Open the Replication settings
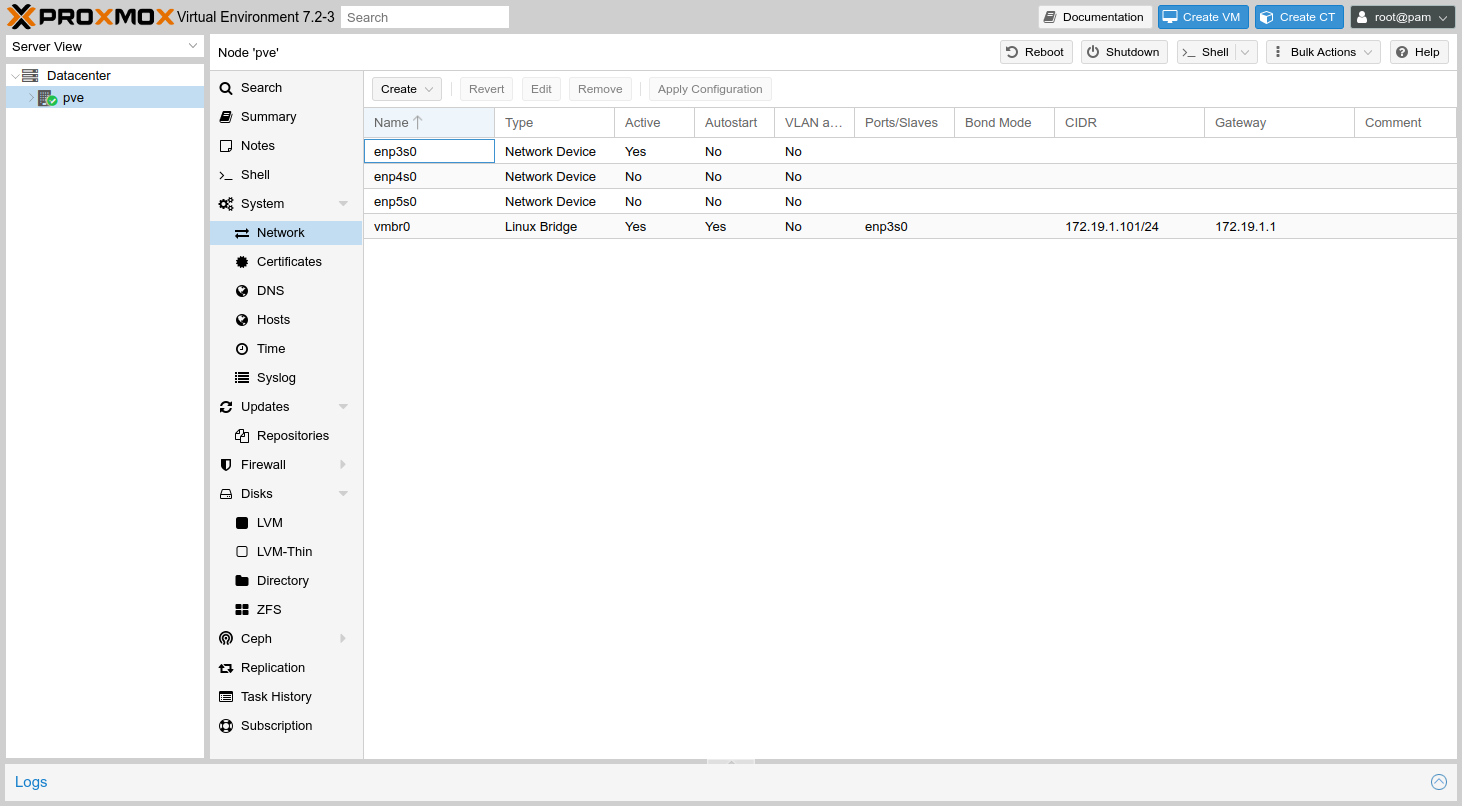 click(272, 668)
